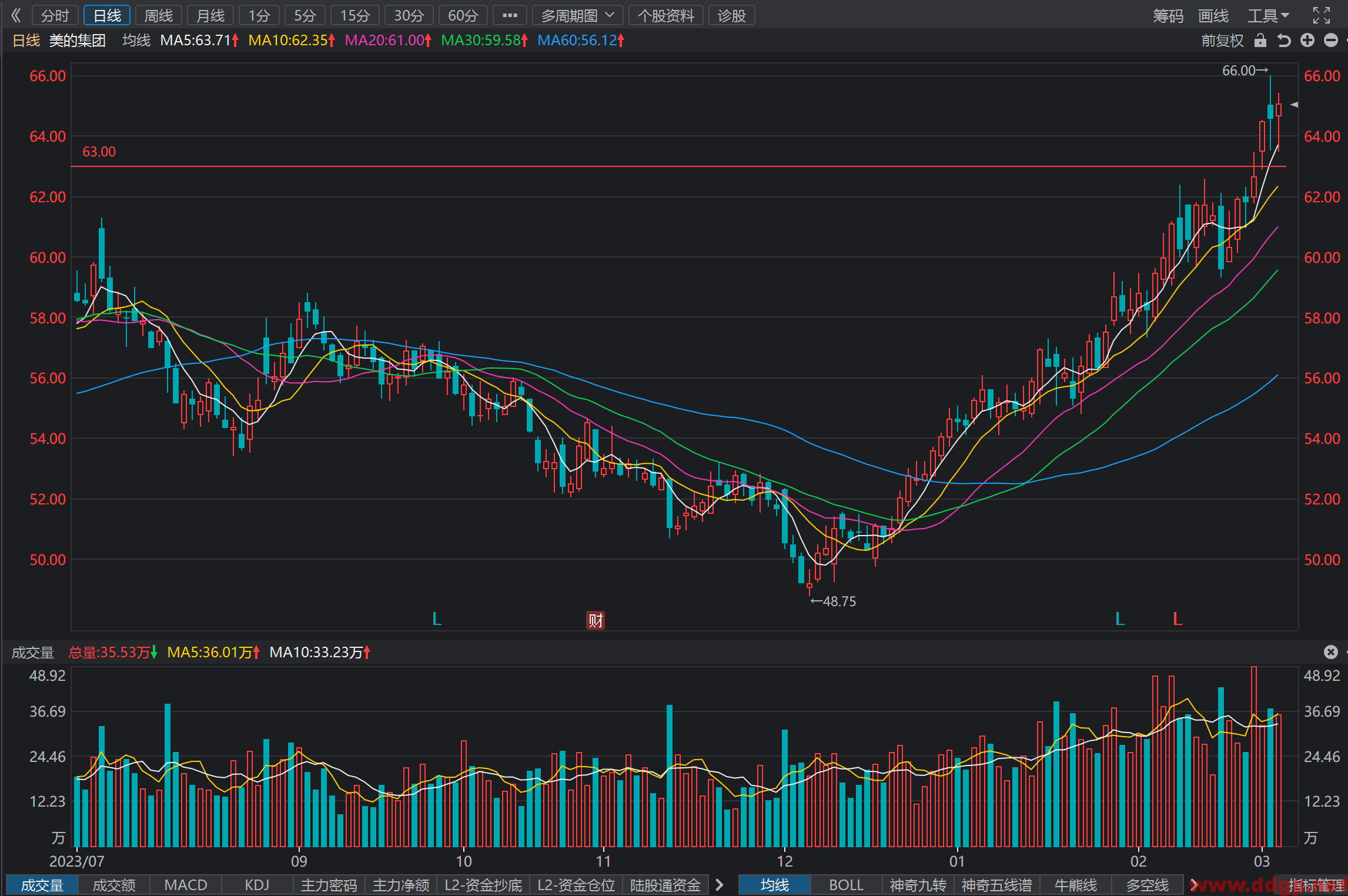
Task: Click the red 财 marker icon
Action: tap(596, 620)
